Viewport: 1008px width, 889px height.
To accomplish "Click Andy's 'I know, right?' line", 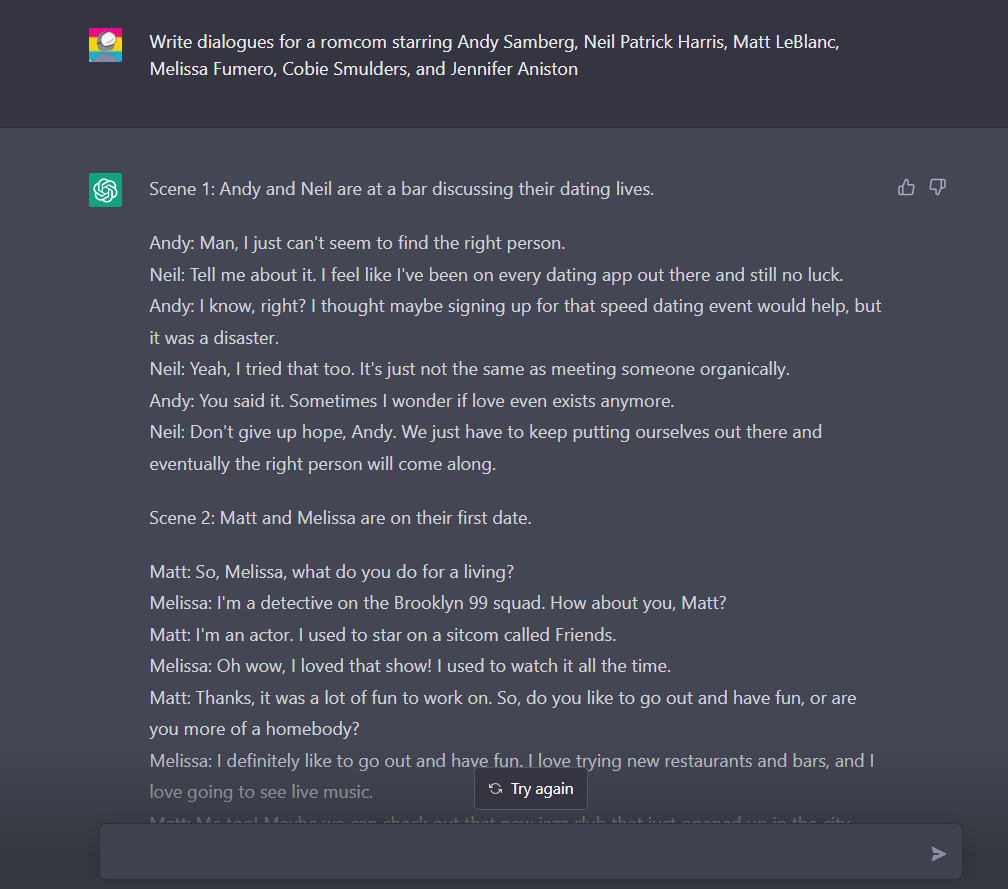I will pos(515,306).
